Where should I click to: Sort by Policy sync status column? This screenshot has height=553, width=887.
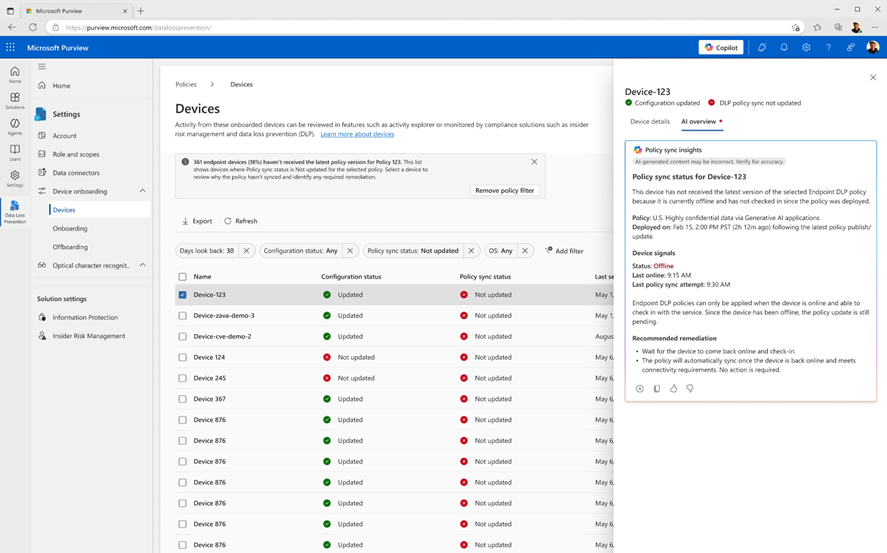485,277
